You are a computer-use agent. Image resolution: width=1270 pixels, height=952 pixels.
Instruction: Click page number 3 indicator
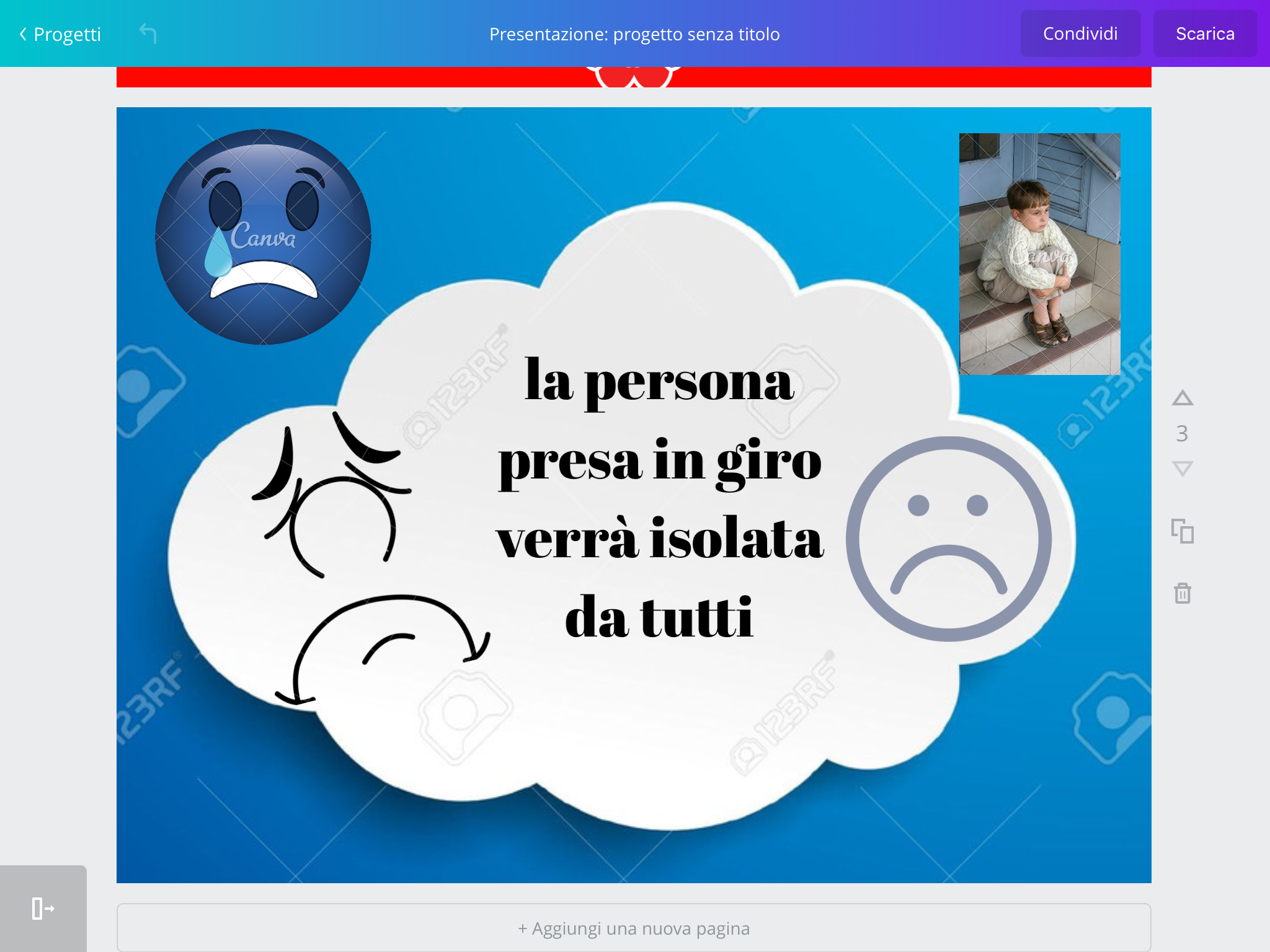click(1182, 433)
